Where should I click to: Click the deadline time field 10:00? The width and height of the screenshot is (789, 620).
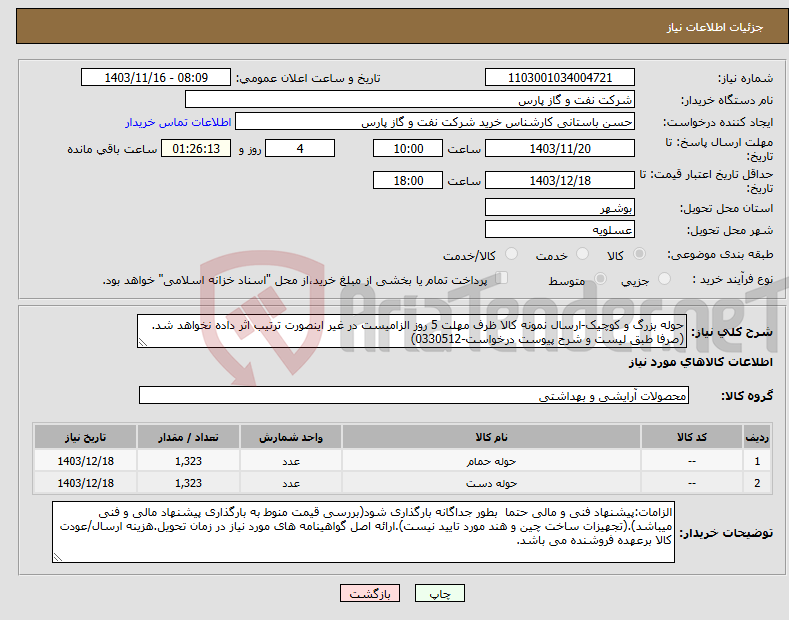408,148
